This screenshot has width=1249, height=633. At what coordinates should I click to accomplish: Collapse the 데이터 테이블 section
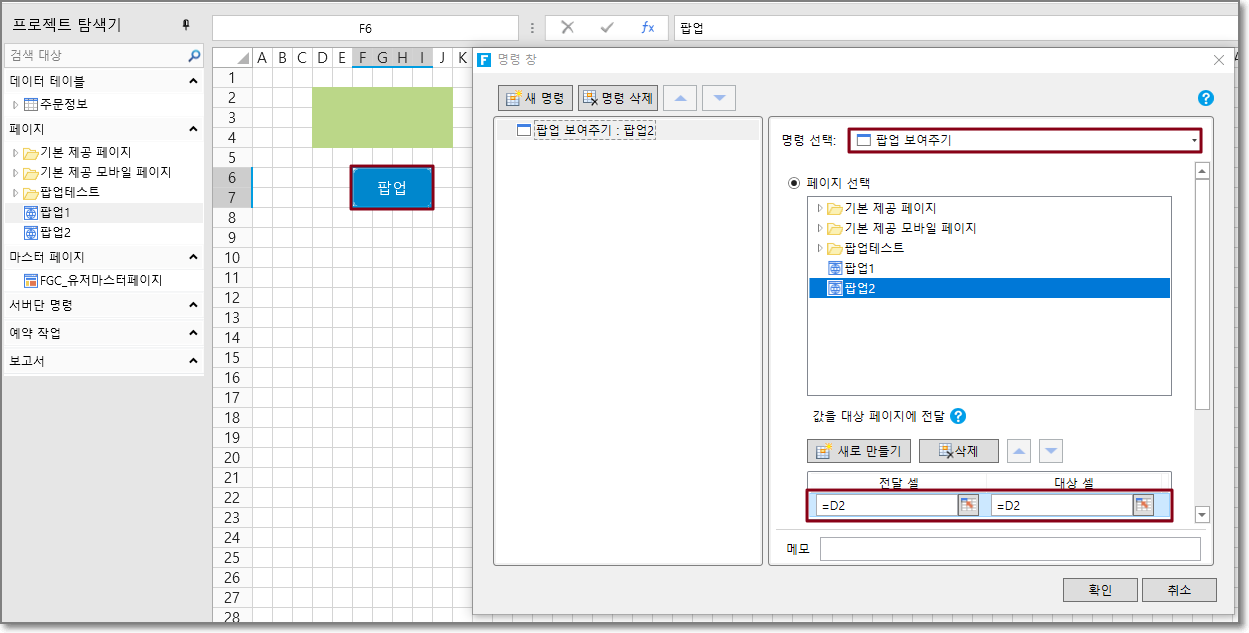tap(192, 81)
